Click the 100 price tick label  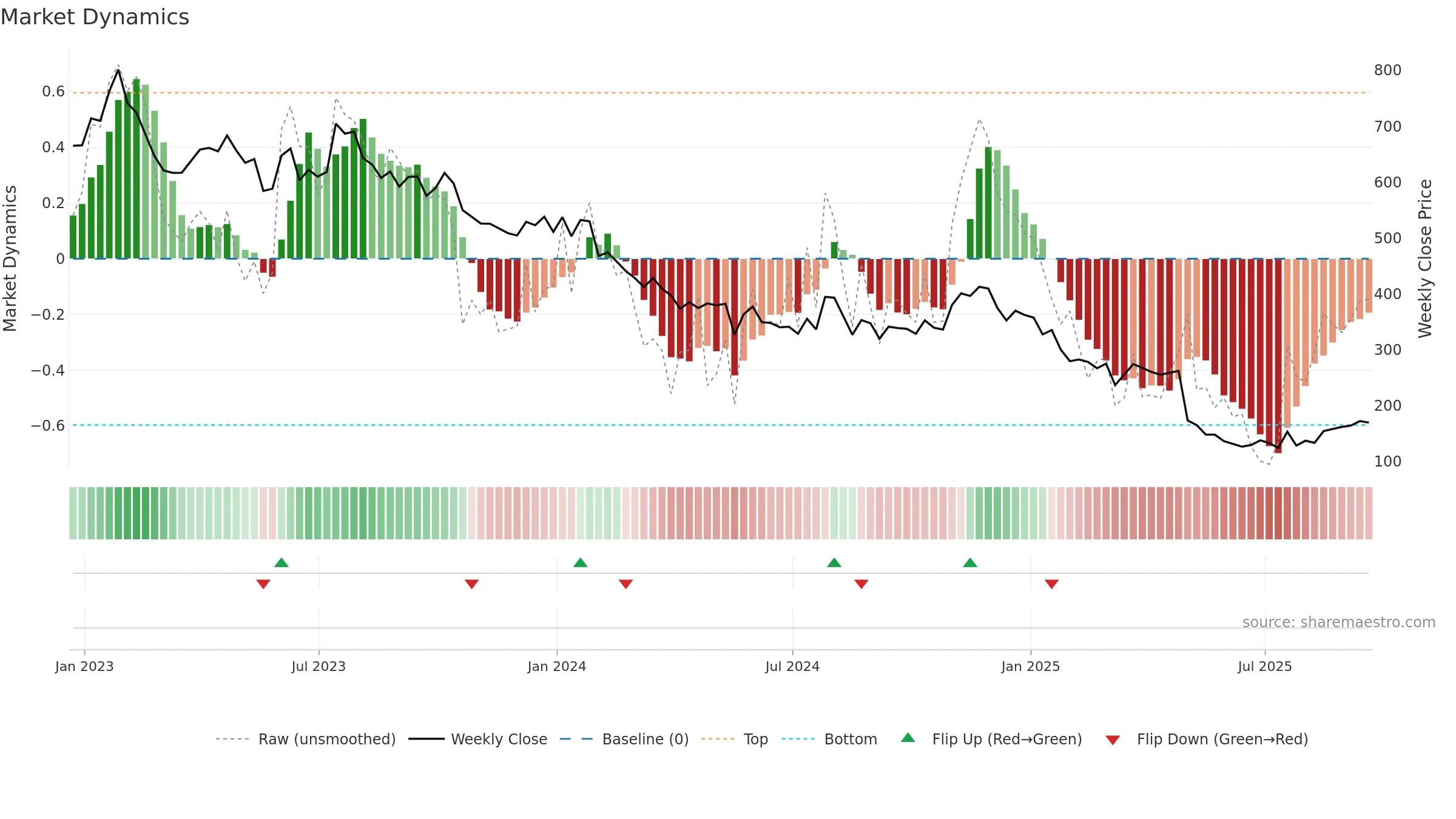coord(1387,462)
